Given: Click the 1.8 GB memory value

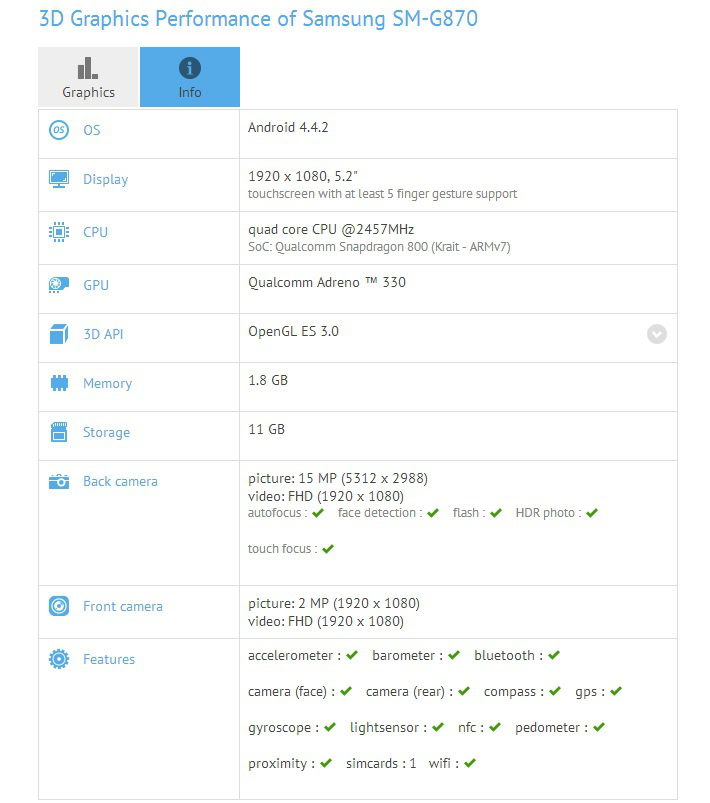Looking at the screenshot, I should point(268,380).
